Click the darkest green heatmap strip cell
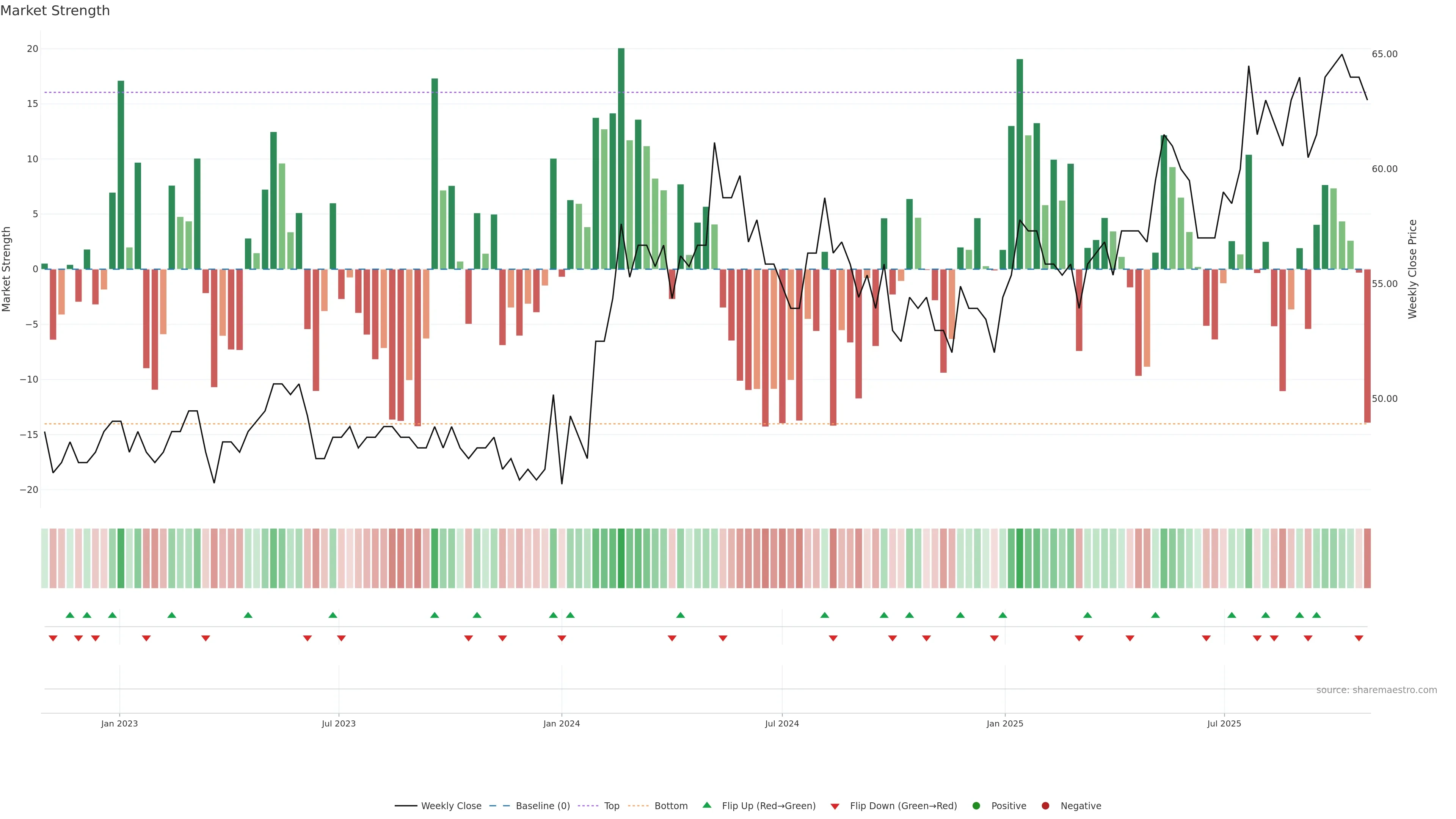 point(621,559)
